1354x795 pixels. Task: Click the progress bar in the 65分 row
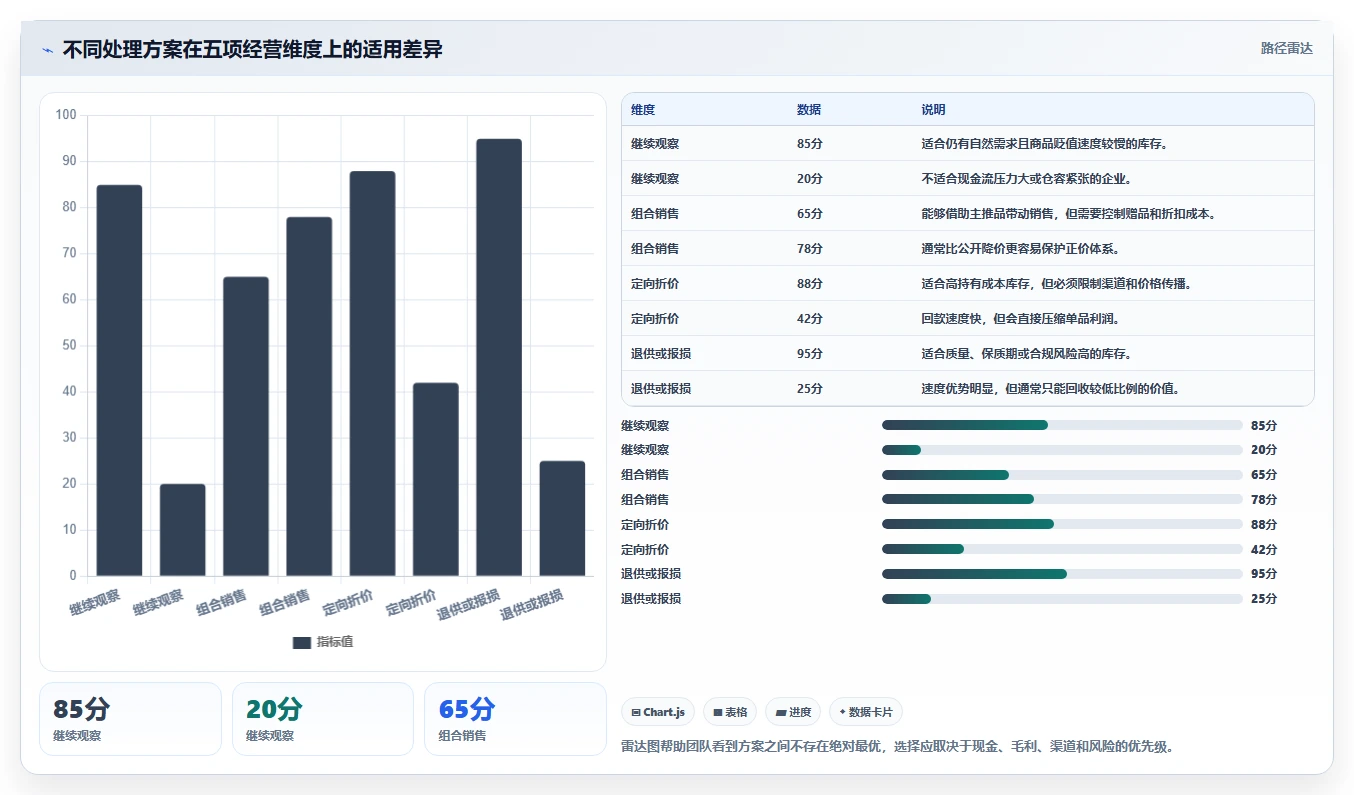click(1062, 475)
